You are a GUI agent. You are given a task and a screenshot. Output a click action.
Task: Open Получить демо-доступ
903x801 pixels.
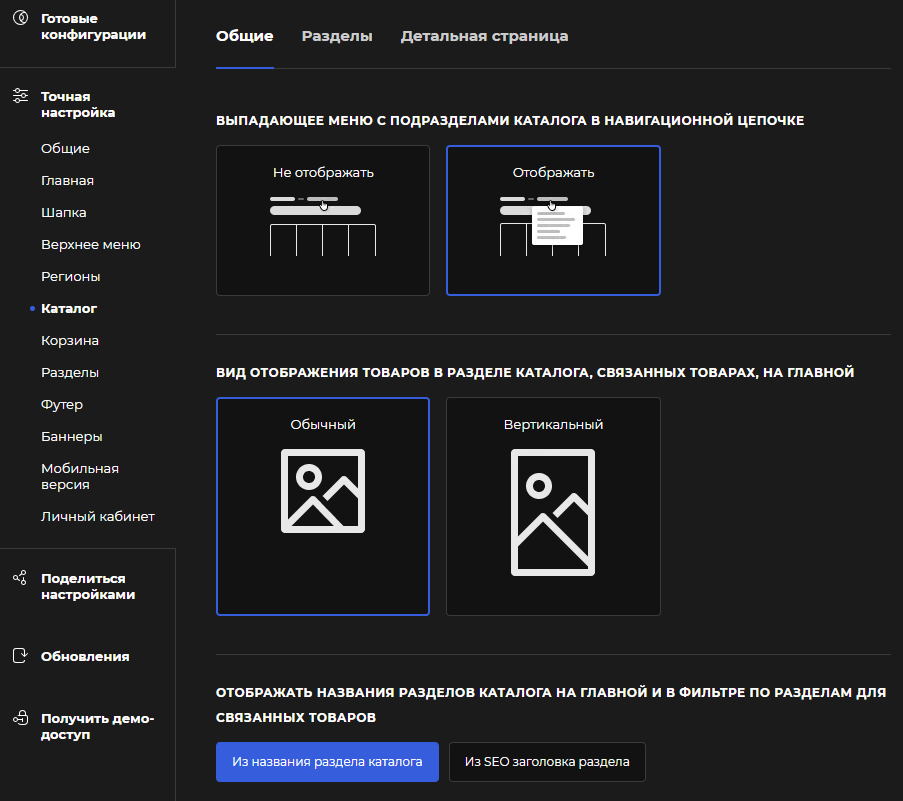(97, 726)
